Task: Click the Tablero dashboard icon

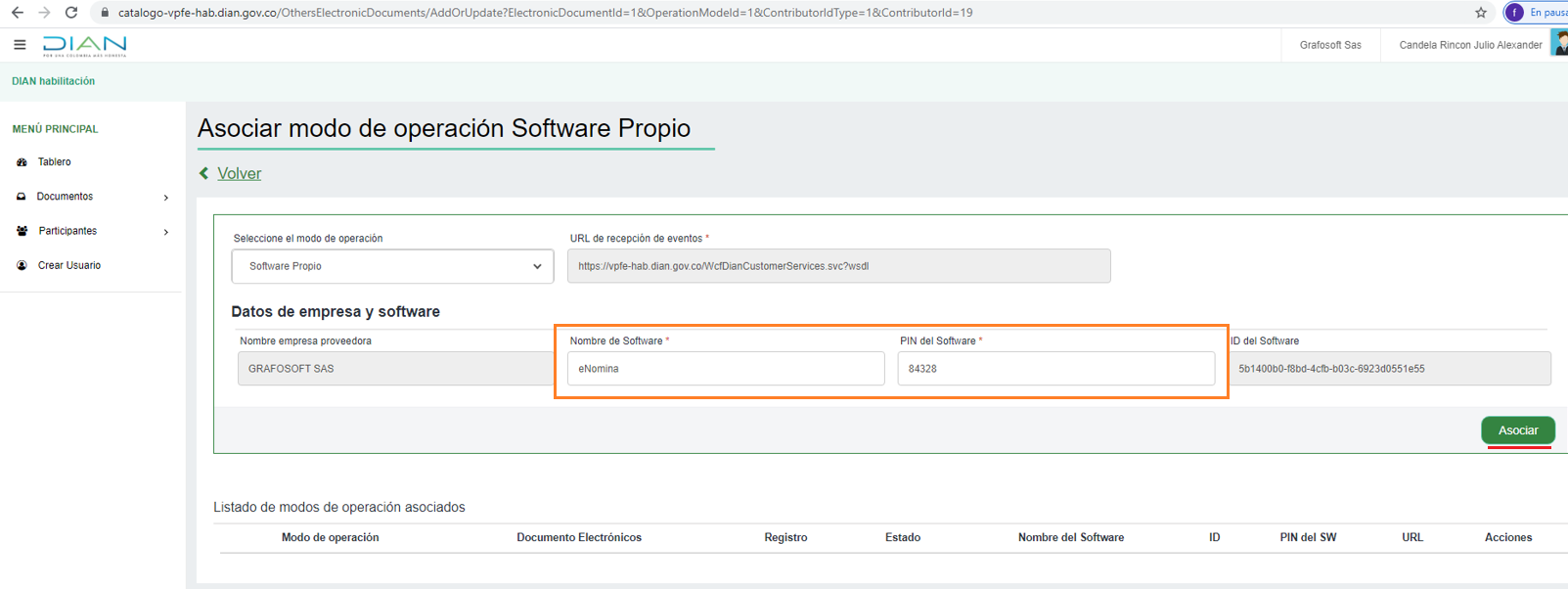Action: (x=22, y=162)
